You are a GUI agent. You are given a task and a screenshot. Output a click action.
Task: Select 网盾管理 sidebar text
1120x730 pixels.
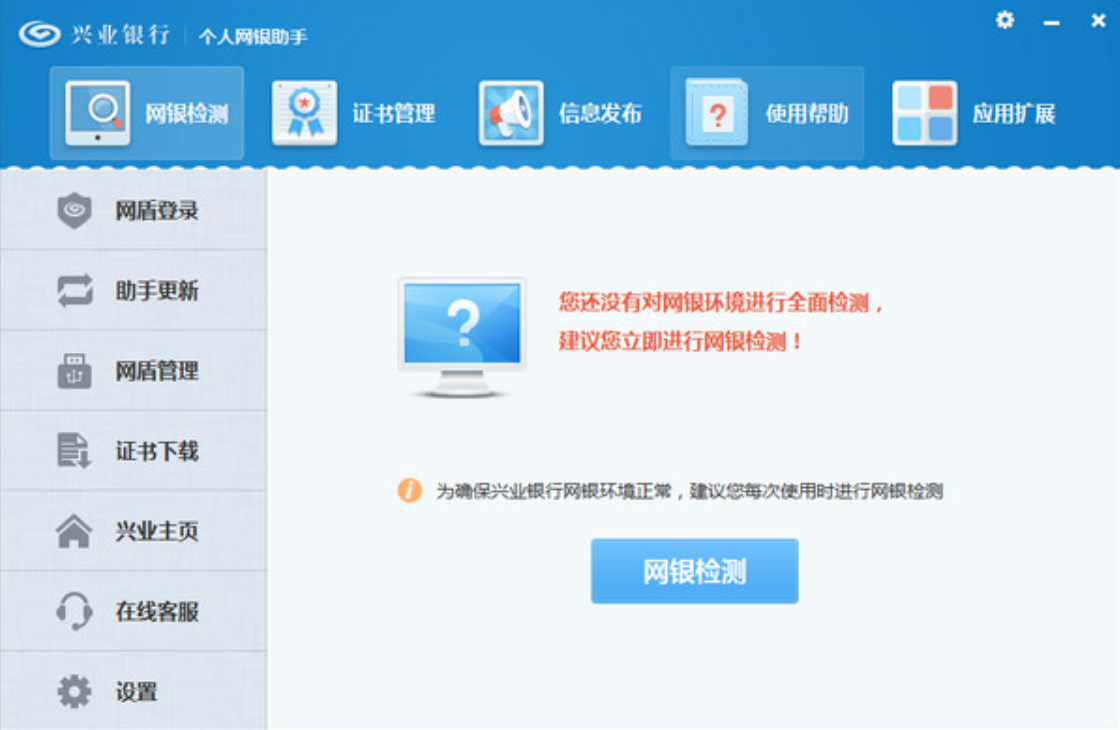[157, 371]
